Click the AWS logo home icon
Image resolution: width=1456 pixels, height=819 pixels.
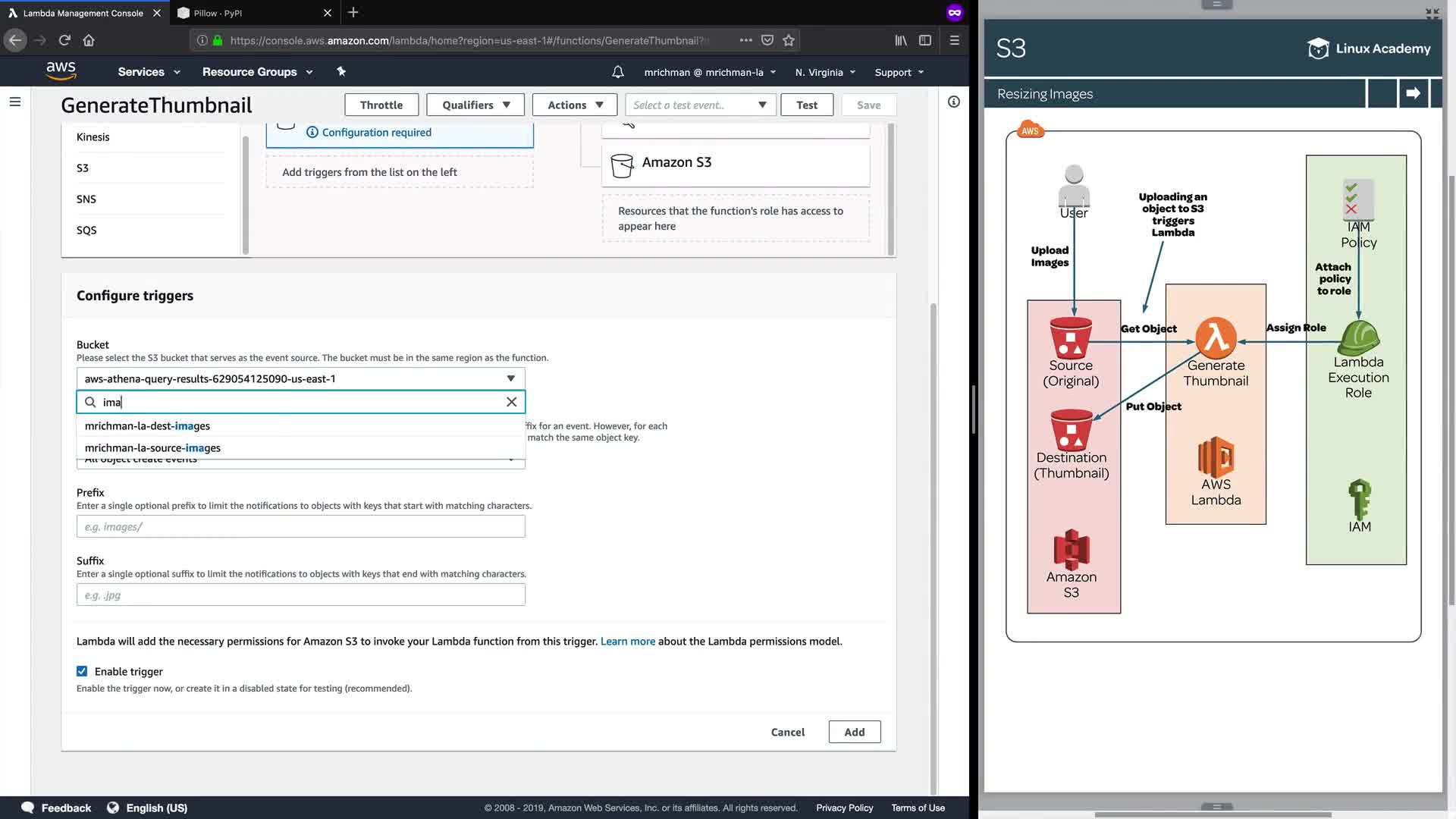[61, 71]
